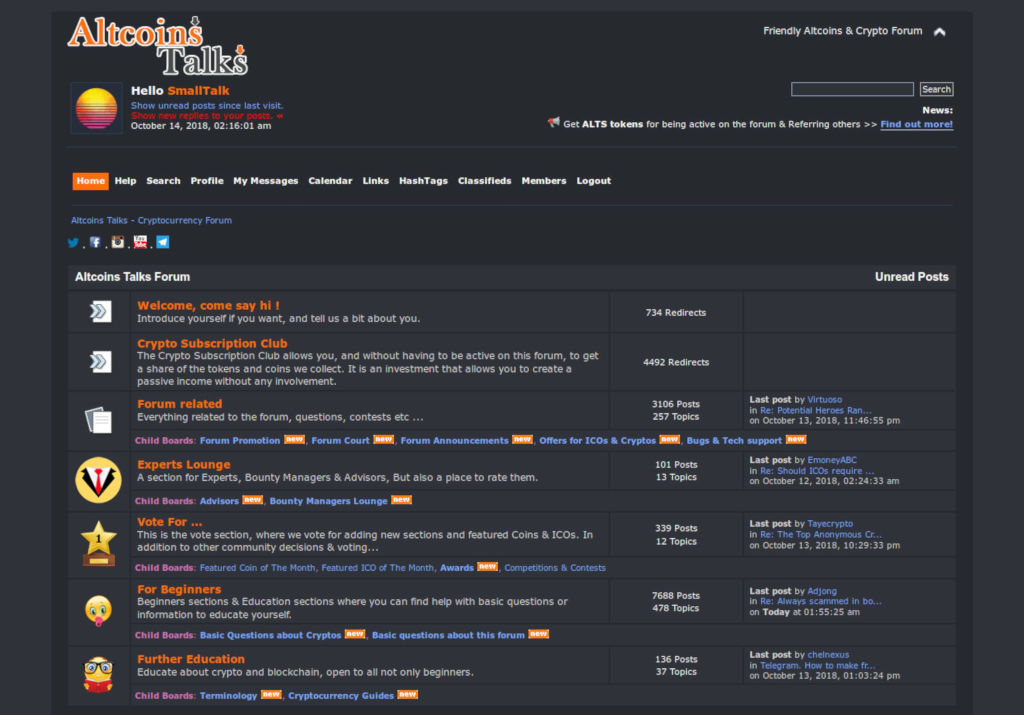Image resolution: width=1024 pixels, height=715 pixels.
Task: Open the Instagram social icon
Action: 118,242
